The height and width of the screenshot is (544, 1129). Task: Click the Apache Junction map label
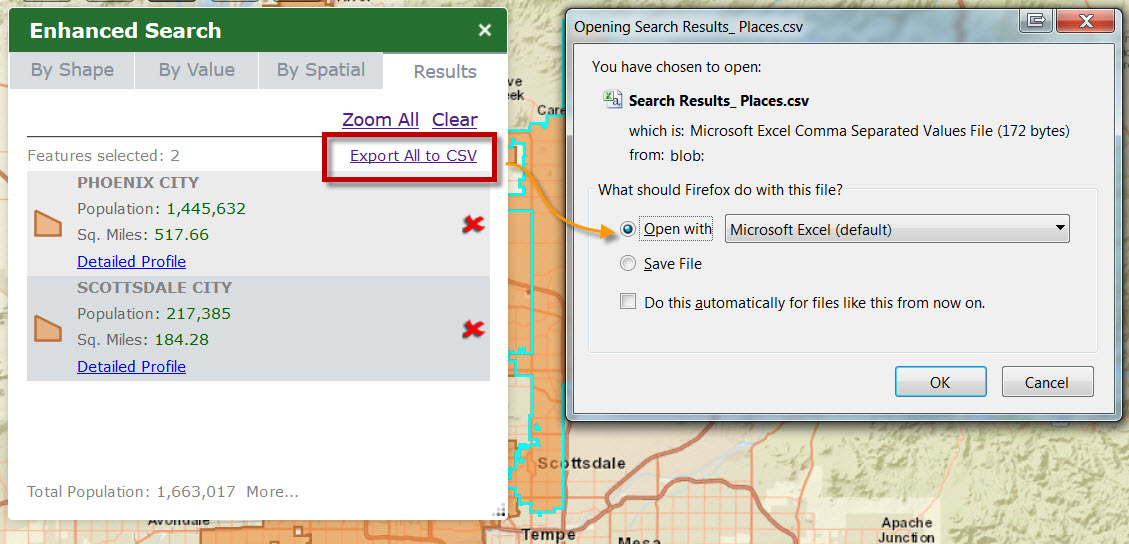pos(907,530)
